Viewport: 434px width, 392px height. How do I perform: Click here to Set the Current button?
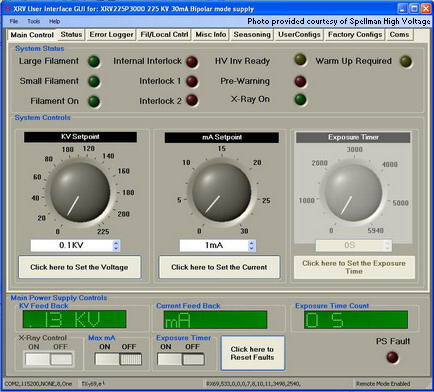point(219,267)
